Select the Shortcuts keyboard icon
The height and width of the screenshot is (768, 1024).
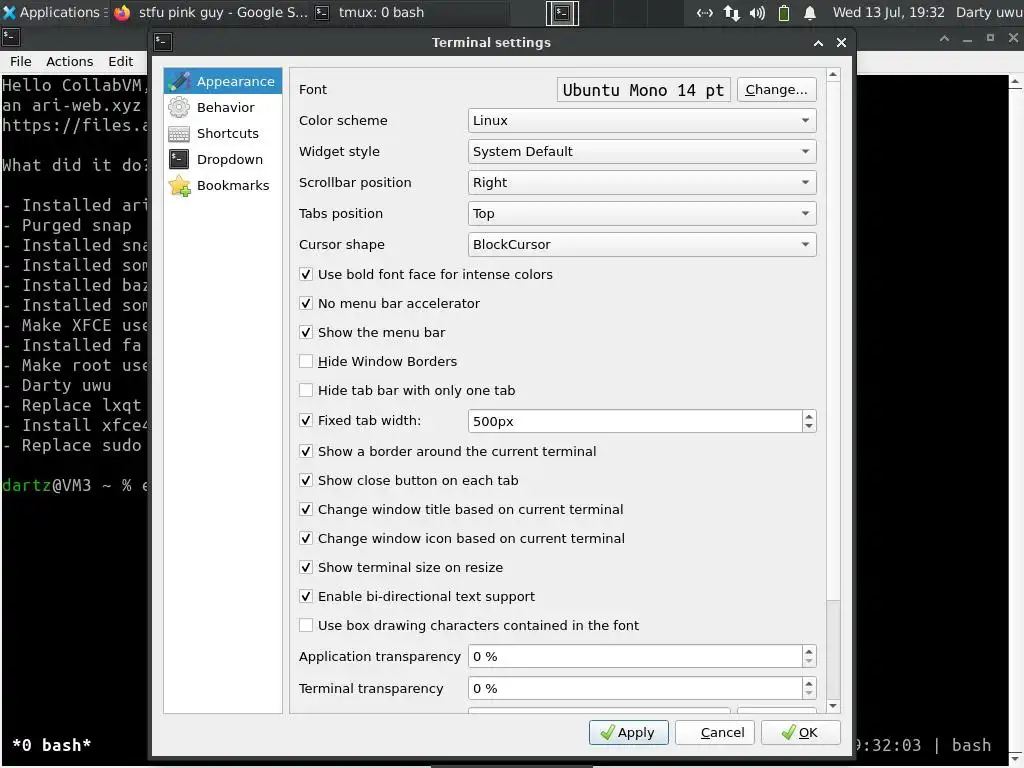click(178, 133)
